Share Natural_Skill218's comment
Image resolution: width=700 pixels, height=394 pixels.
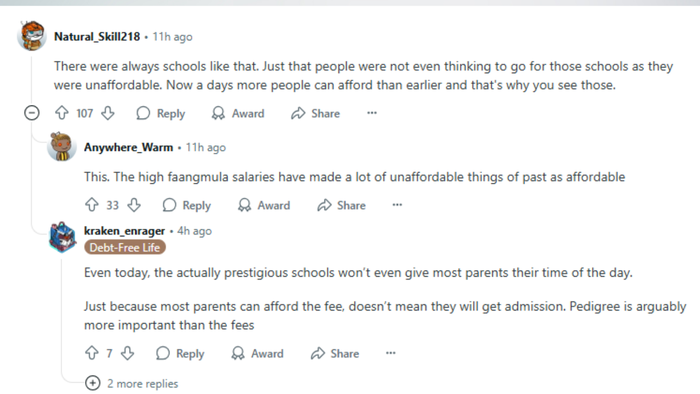[315, 113]
